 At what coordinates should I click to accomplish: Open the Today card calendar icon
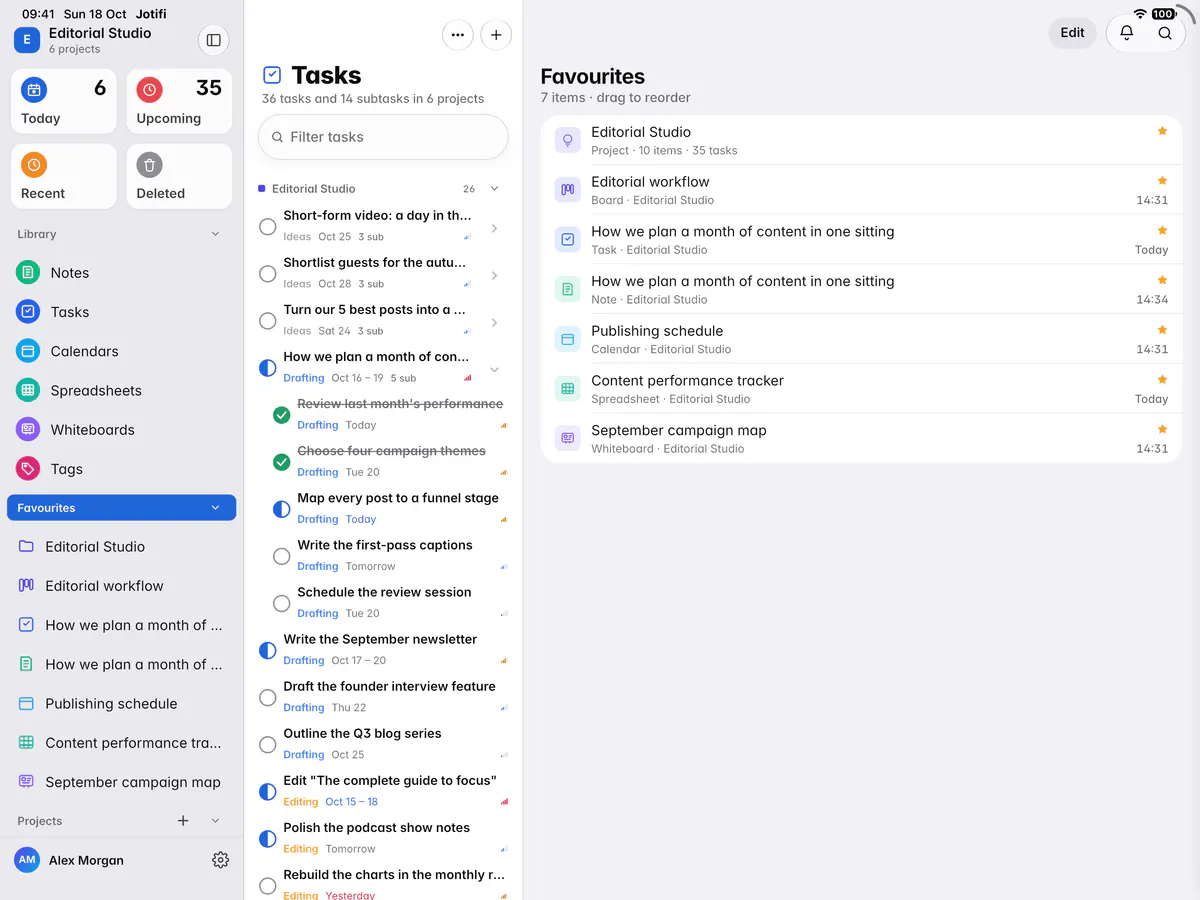click(34, 90)
